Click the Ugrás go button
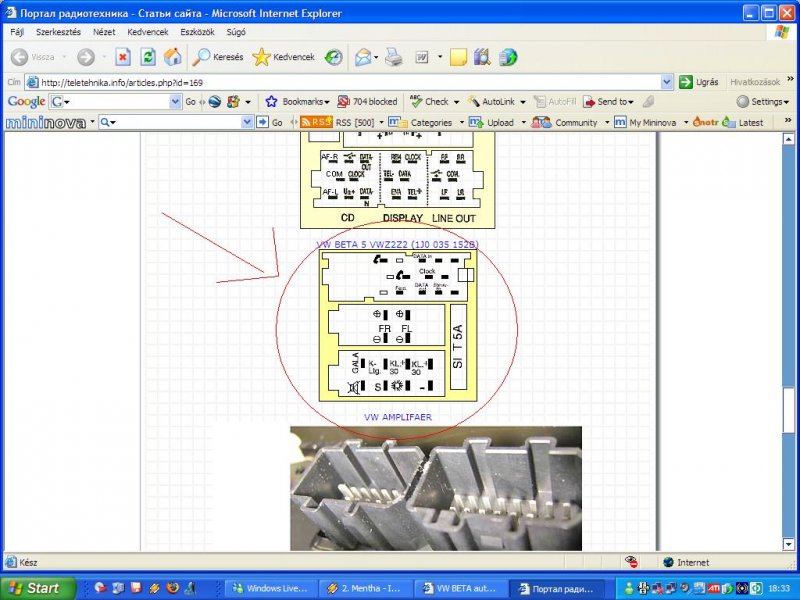The width and height of the screenshot is (800, 600). 699,82
